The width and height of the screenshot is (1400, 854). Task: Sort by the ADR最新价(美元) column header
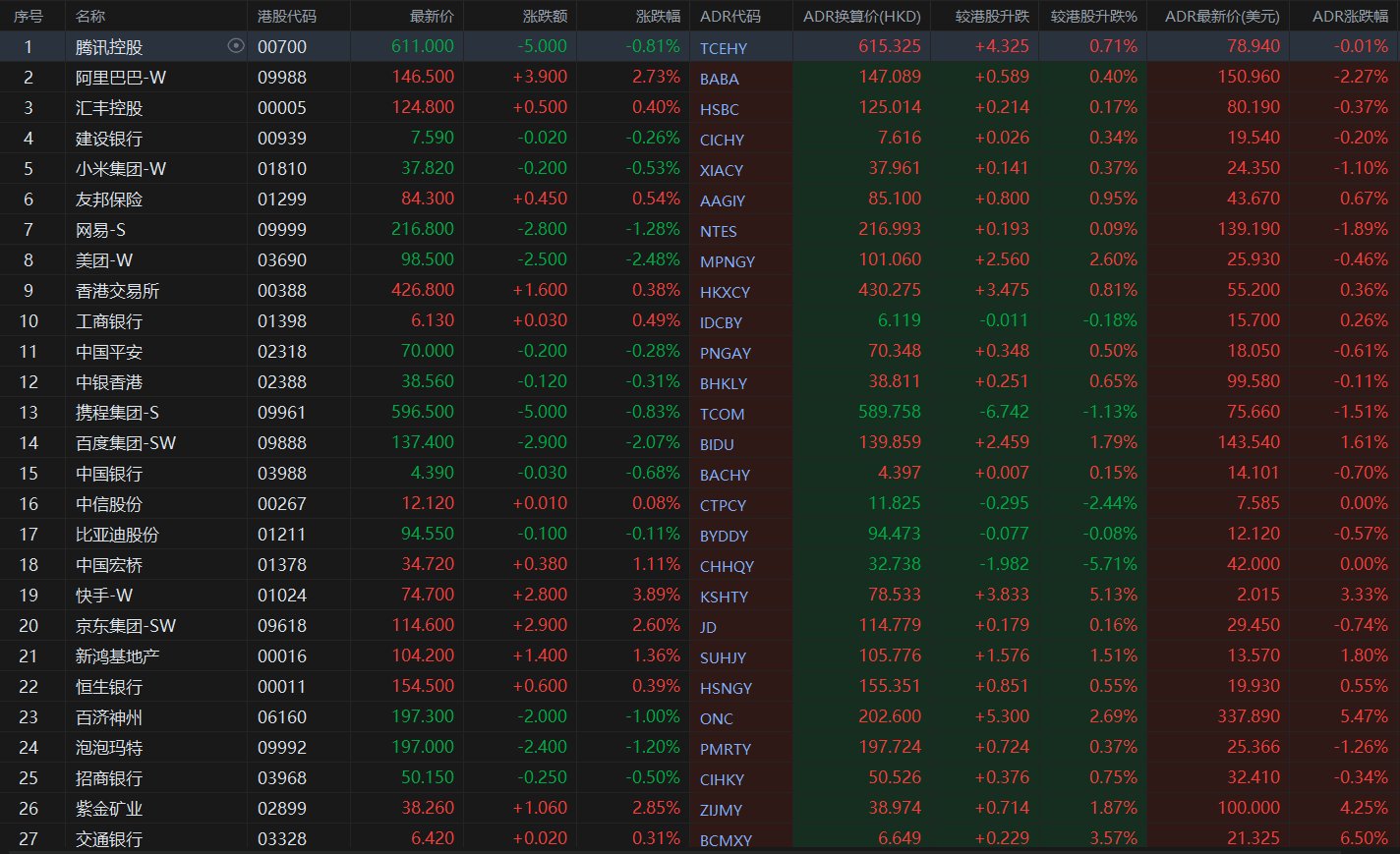(x=1221, y=16)
